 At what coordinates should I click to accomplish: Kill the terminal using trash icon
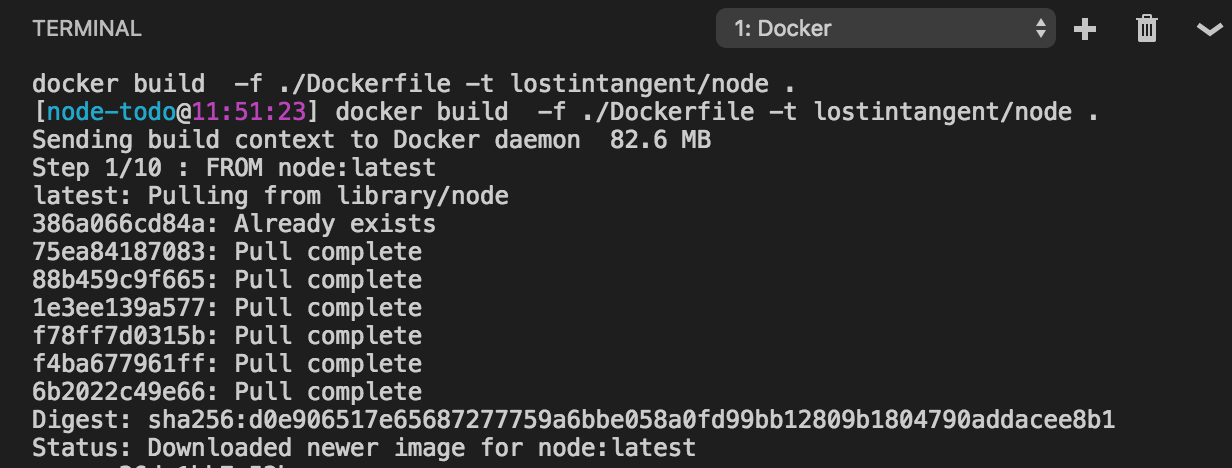[x=1147, y=29]
